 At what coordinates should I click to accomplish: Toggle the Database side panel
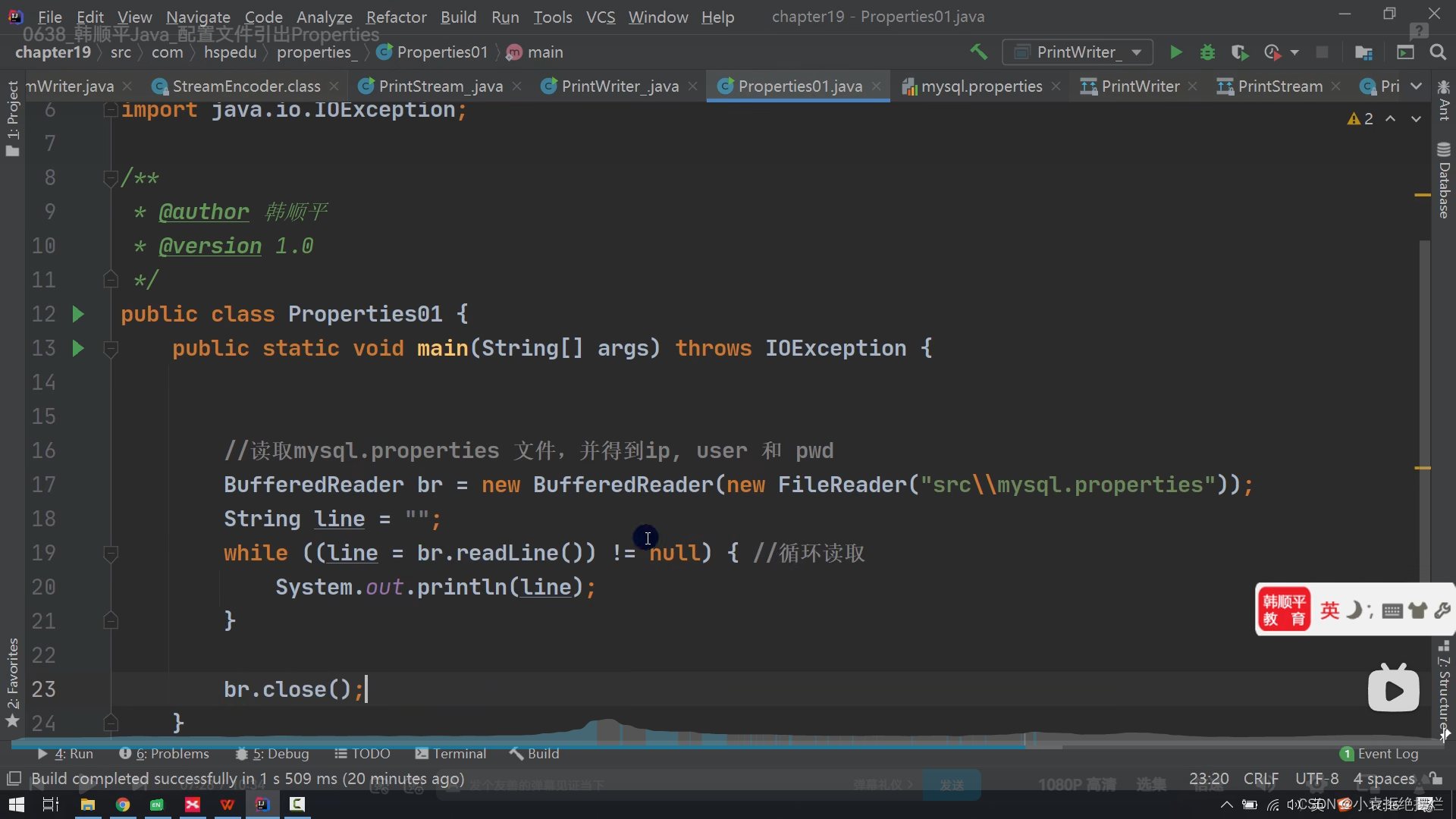click(1444, 180)
